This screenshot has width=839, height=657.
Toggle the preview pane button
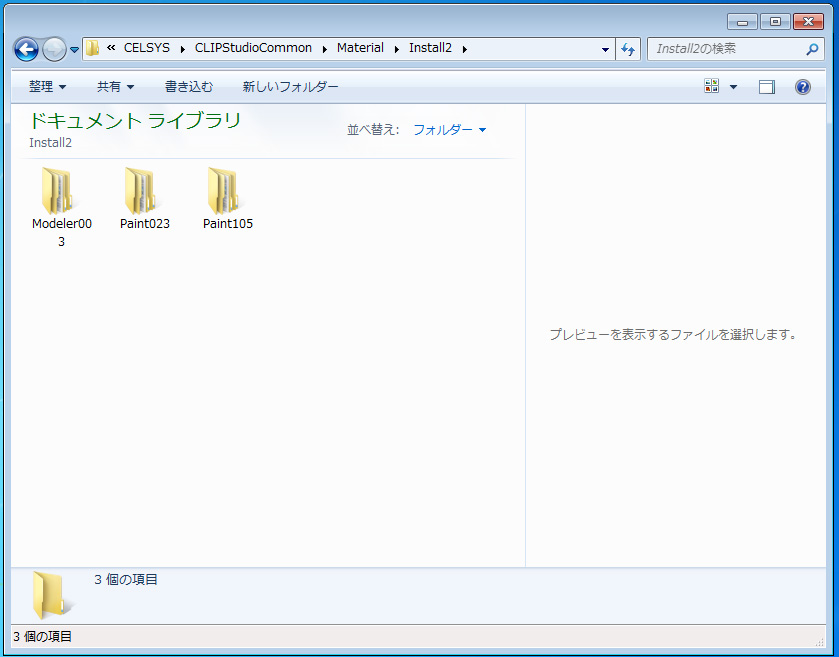click(767, 87)
